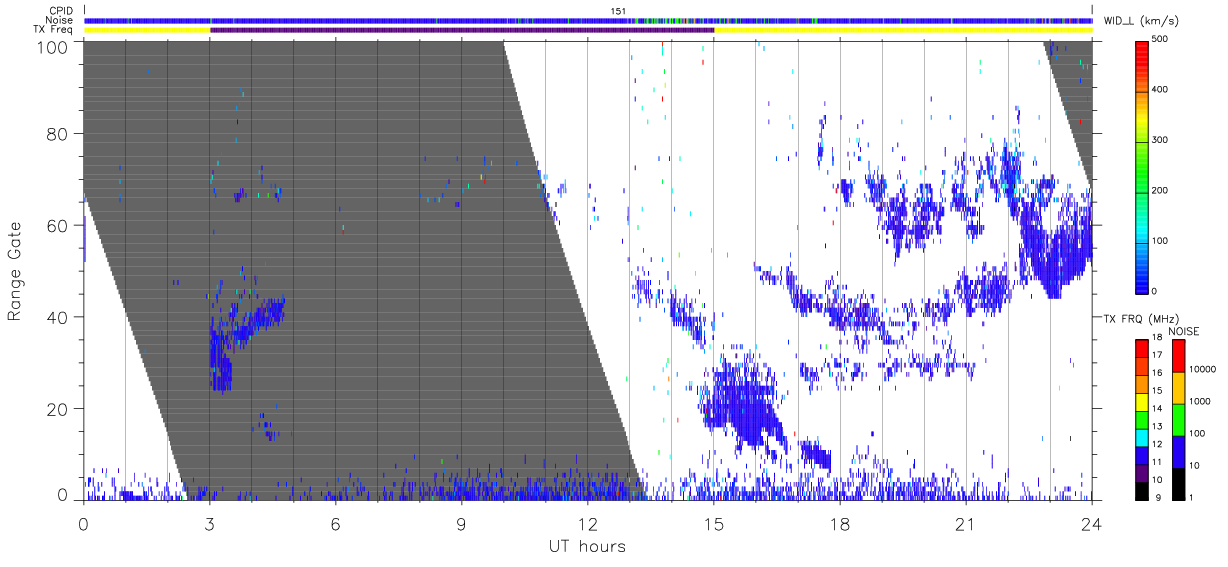1228x567 pixels.
Task: Click the black swatch in frequency legend
Action: (x=1141, y=491)
